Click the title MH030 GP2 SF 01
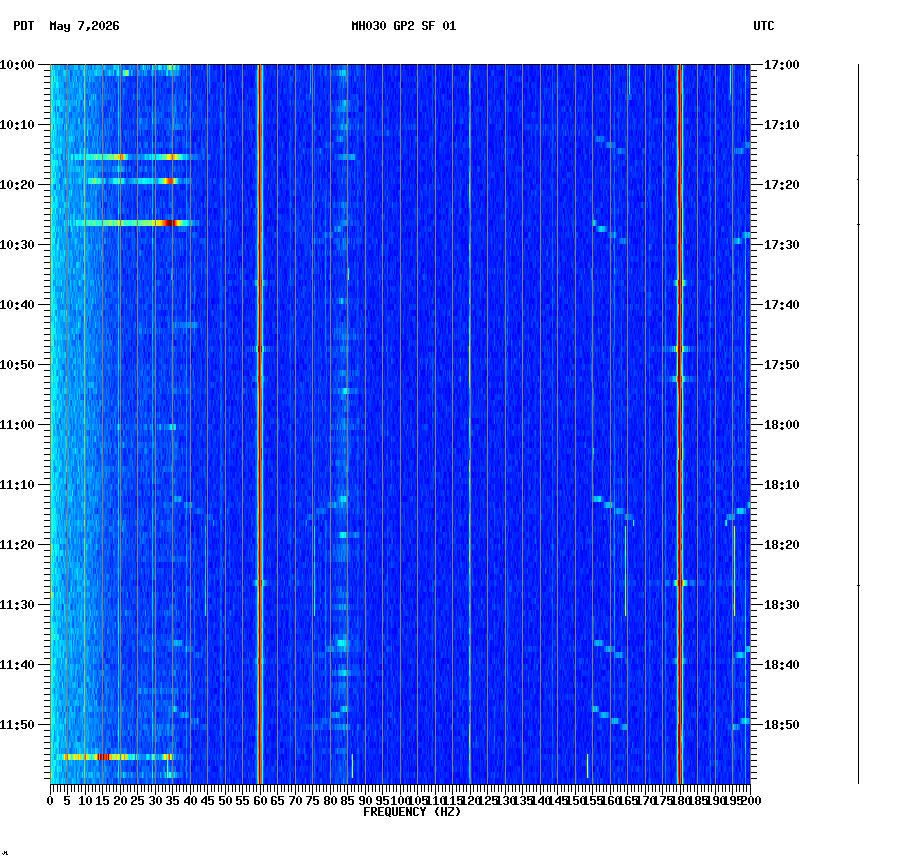This screenshot has width=902, height=864. (403, 26)
